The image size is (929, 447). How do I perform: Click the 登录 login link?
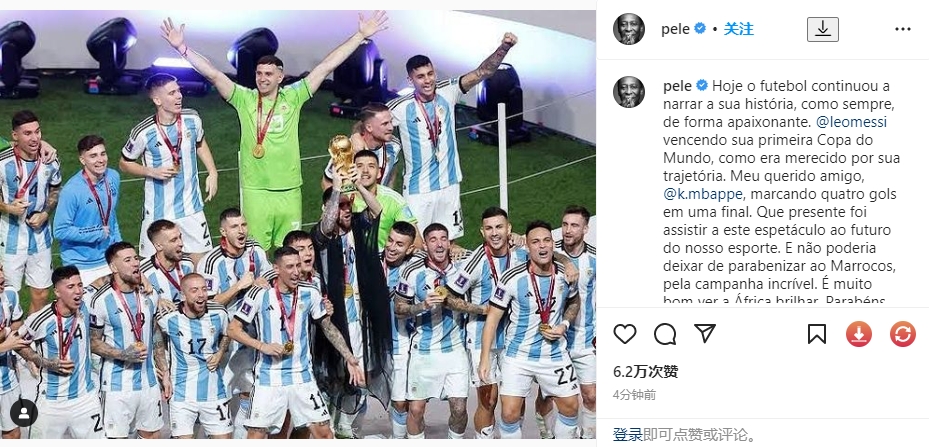coord(628,436)
